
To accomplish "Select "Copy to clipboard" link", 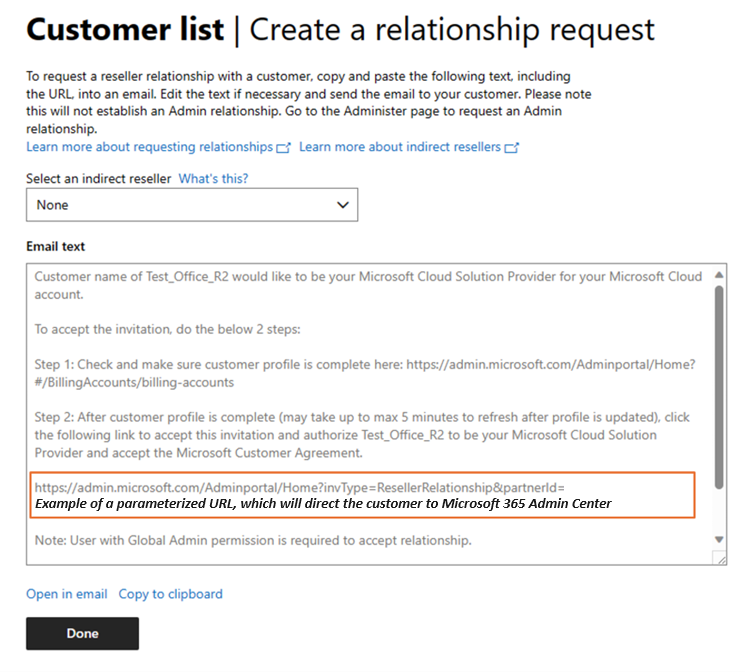I will (171, 594).
